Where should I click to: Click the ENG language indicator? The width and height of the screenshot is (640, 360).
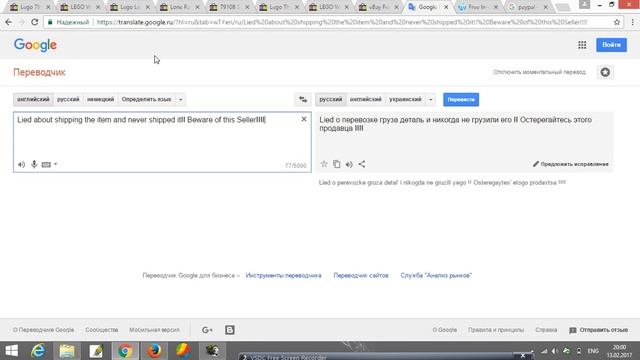[593, 351]
